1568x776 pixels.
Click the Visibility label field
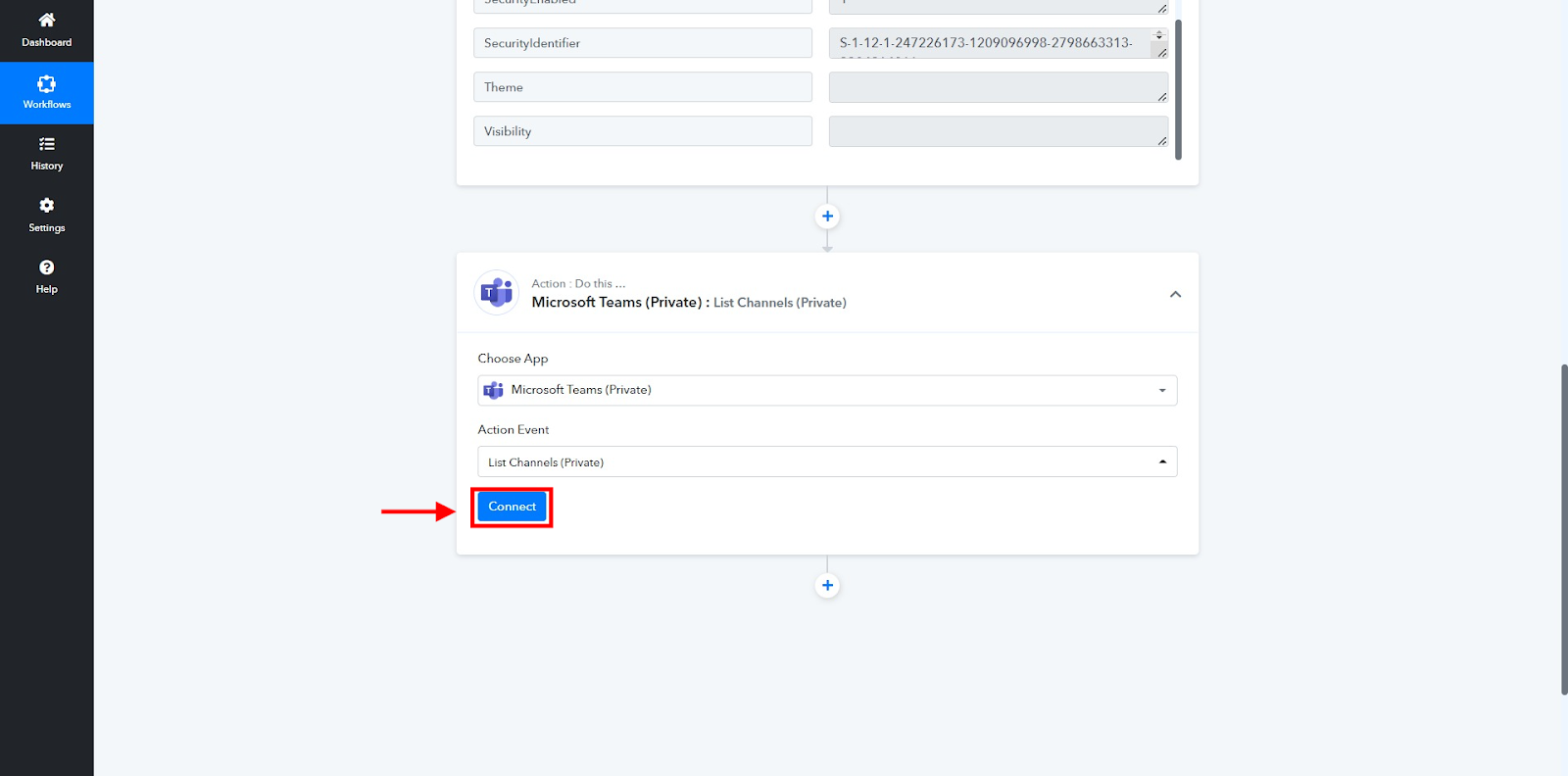(x=643, y=131)
